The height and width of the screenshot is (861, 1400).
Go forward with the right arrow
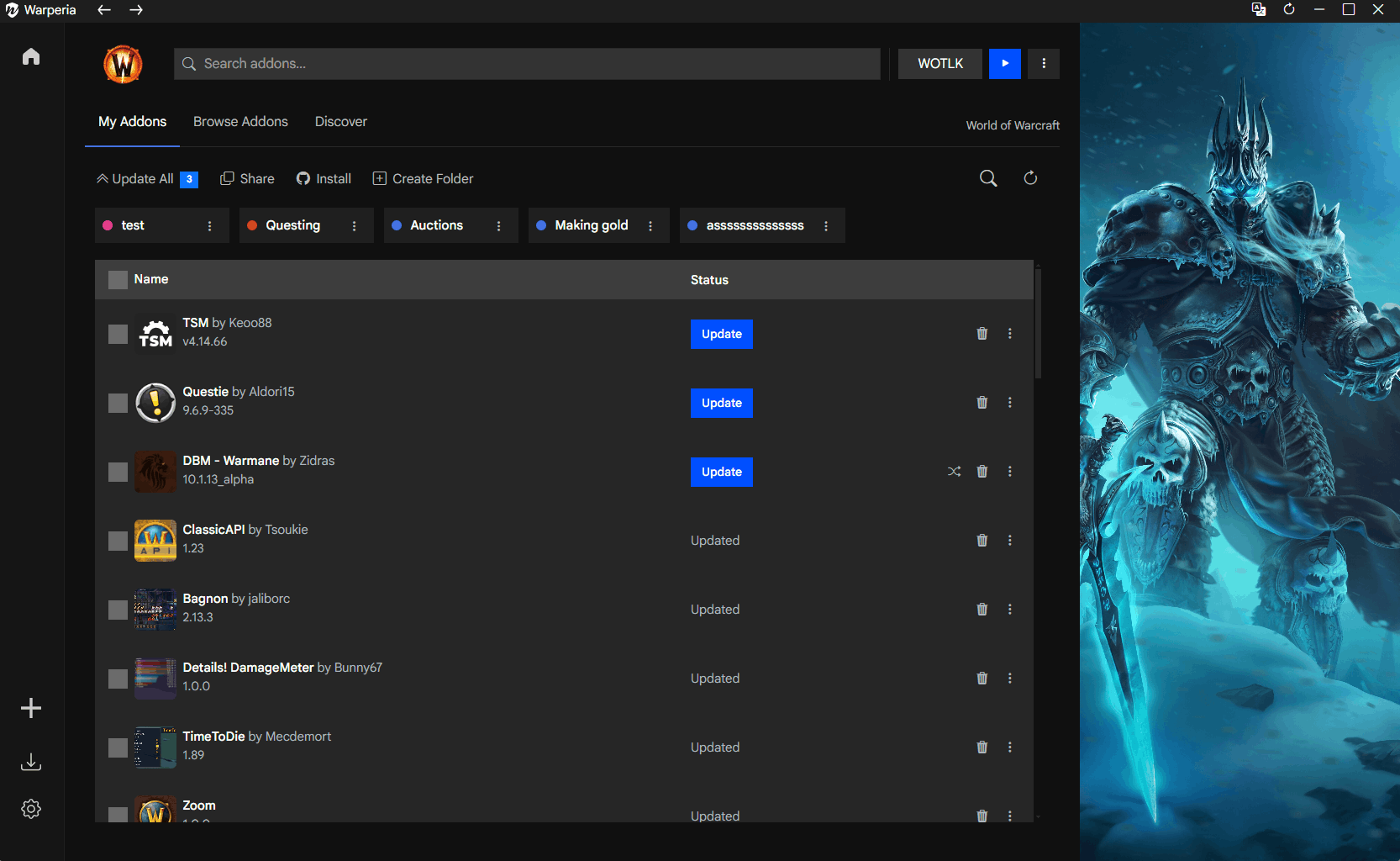[136, 10]
